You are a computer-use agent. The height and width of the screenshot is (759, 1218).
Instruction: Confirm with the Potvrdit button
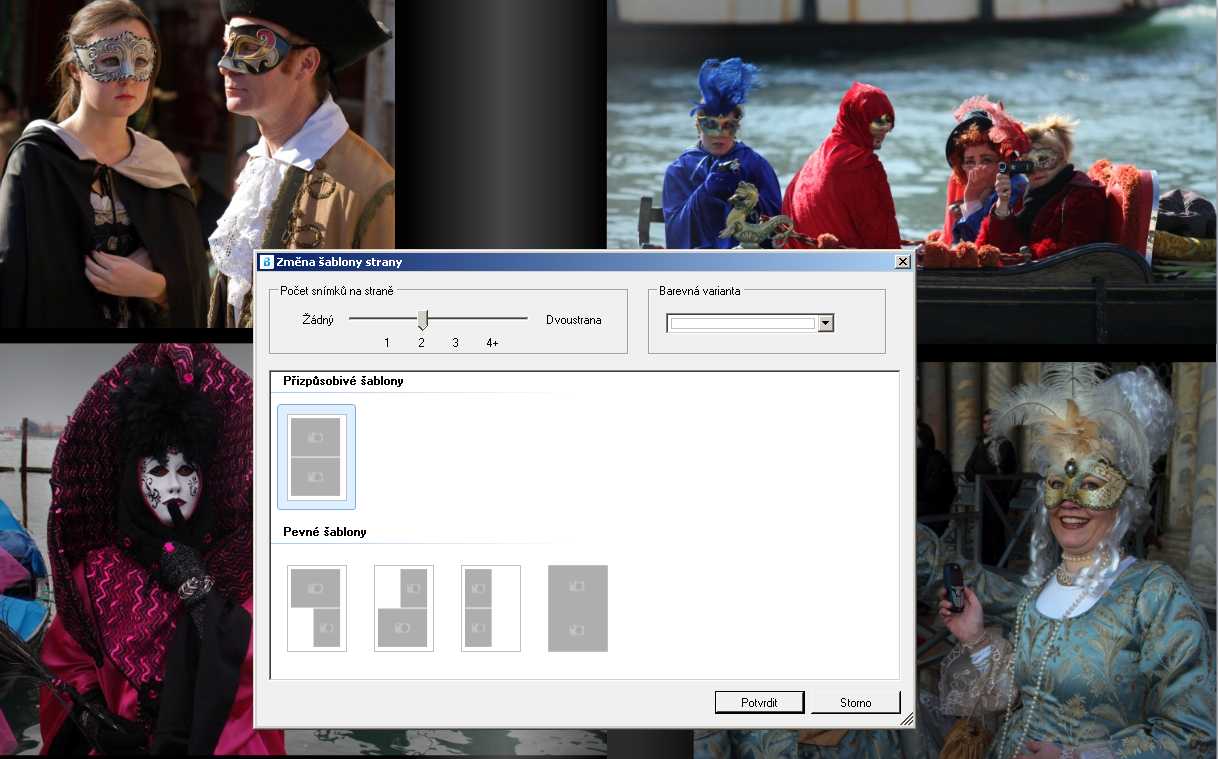[x=759, y=702]
